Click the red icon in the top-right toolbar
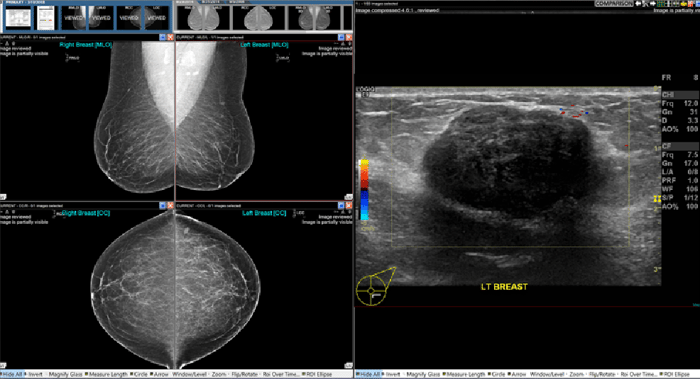This screenshot has height=379, width=700. pyautogui.click(x=691, y=4)
